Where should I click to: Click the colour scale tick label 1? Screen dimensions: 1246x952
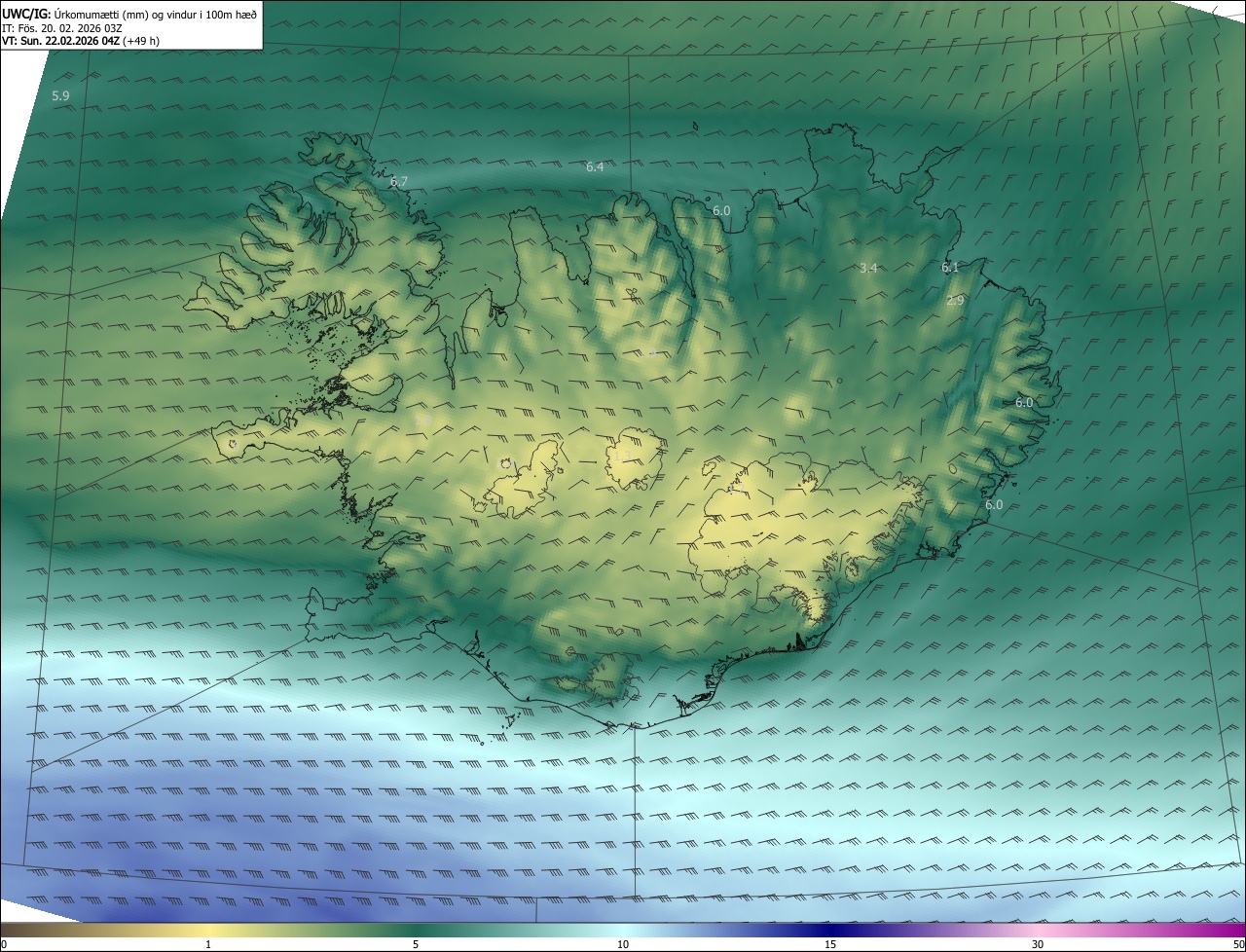pos(208,944)
